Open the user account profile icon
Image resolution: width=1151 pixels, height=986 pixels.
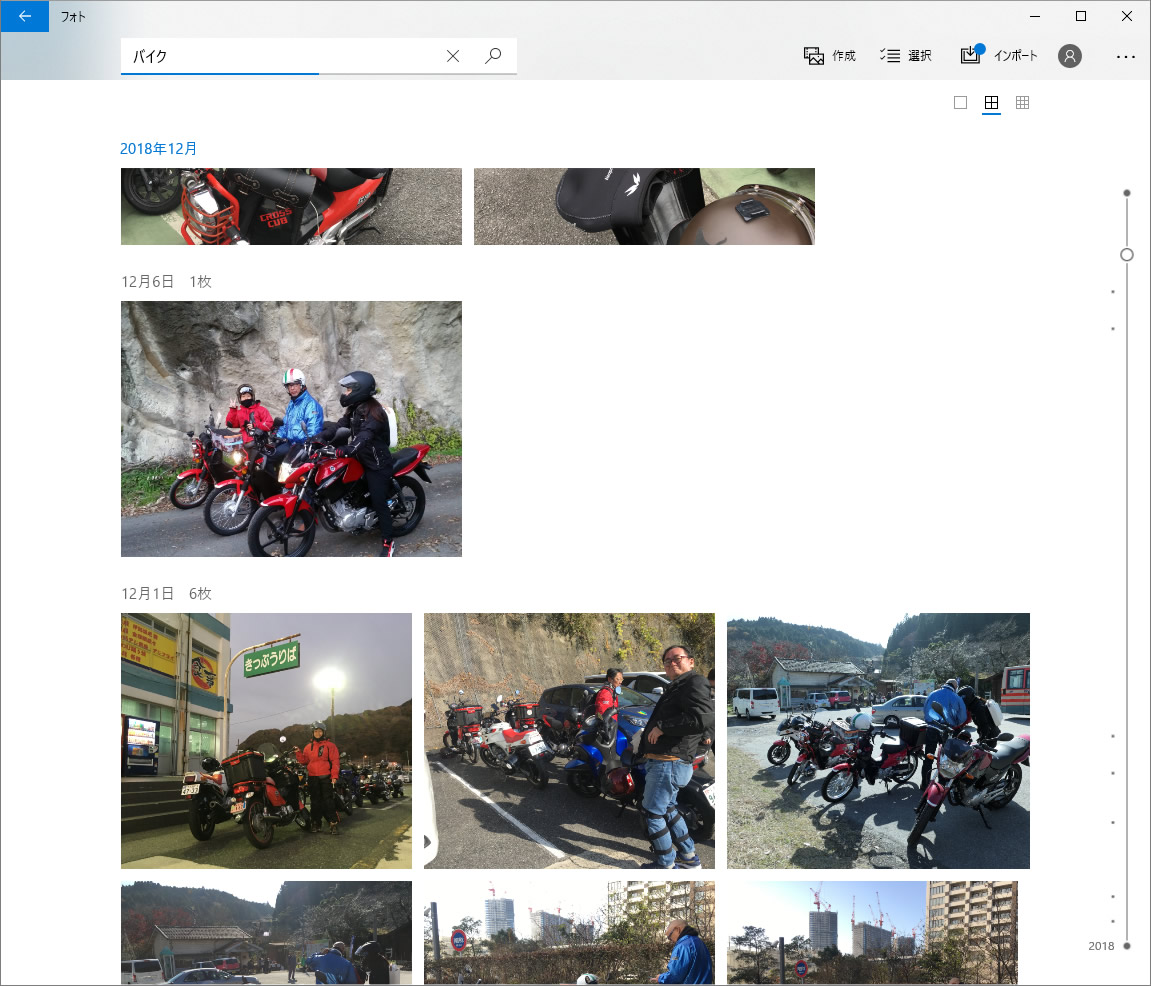(1070, 56)
